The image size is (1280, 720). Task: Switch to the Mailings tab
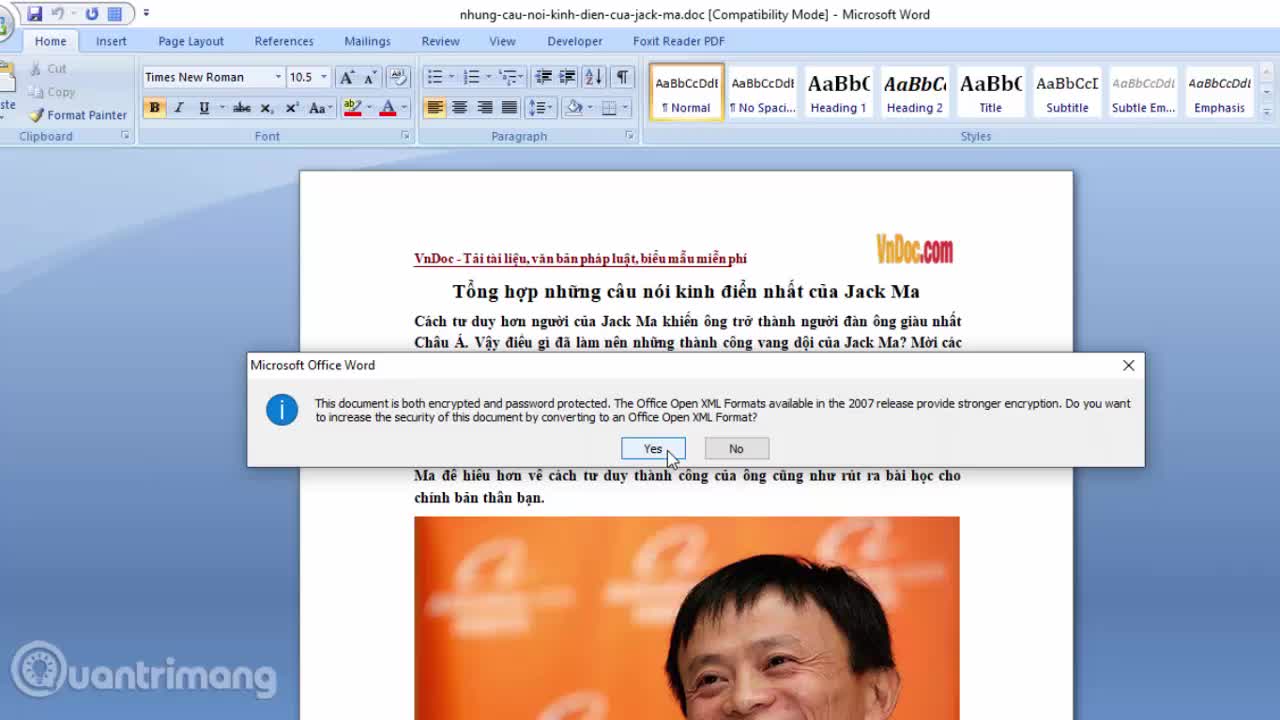[367, 41]
